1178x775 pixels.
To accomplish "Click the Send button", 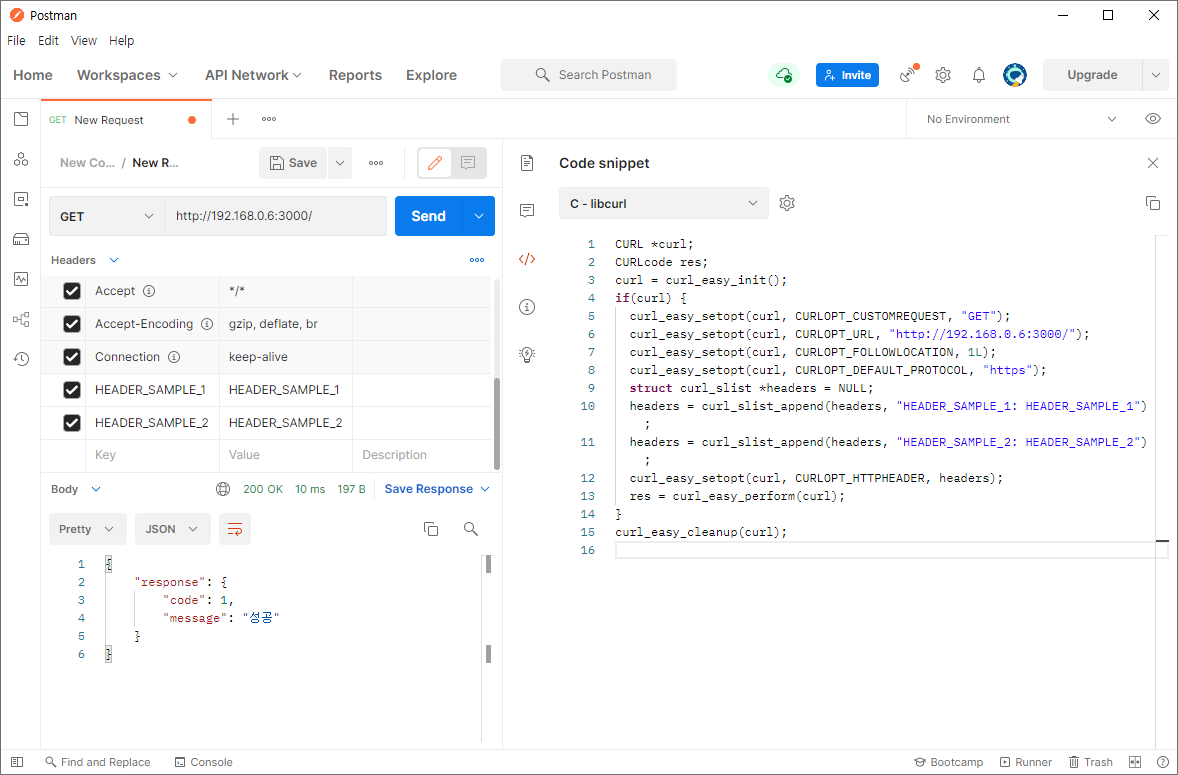I will tap(428, 216).
